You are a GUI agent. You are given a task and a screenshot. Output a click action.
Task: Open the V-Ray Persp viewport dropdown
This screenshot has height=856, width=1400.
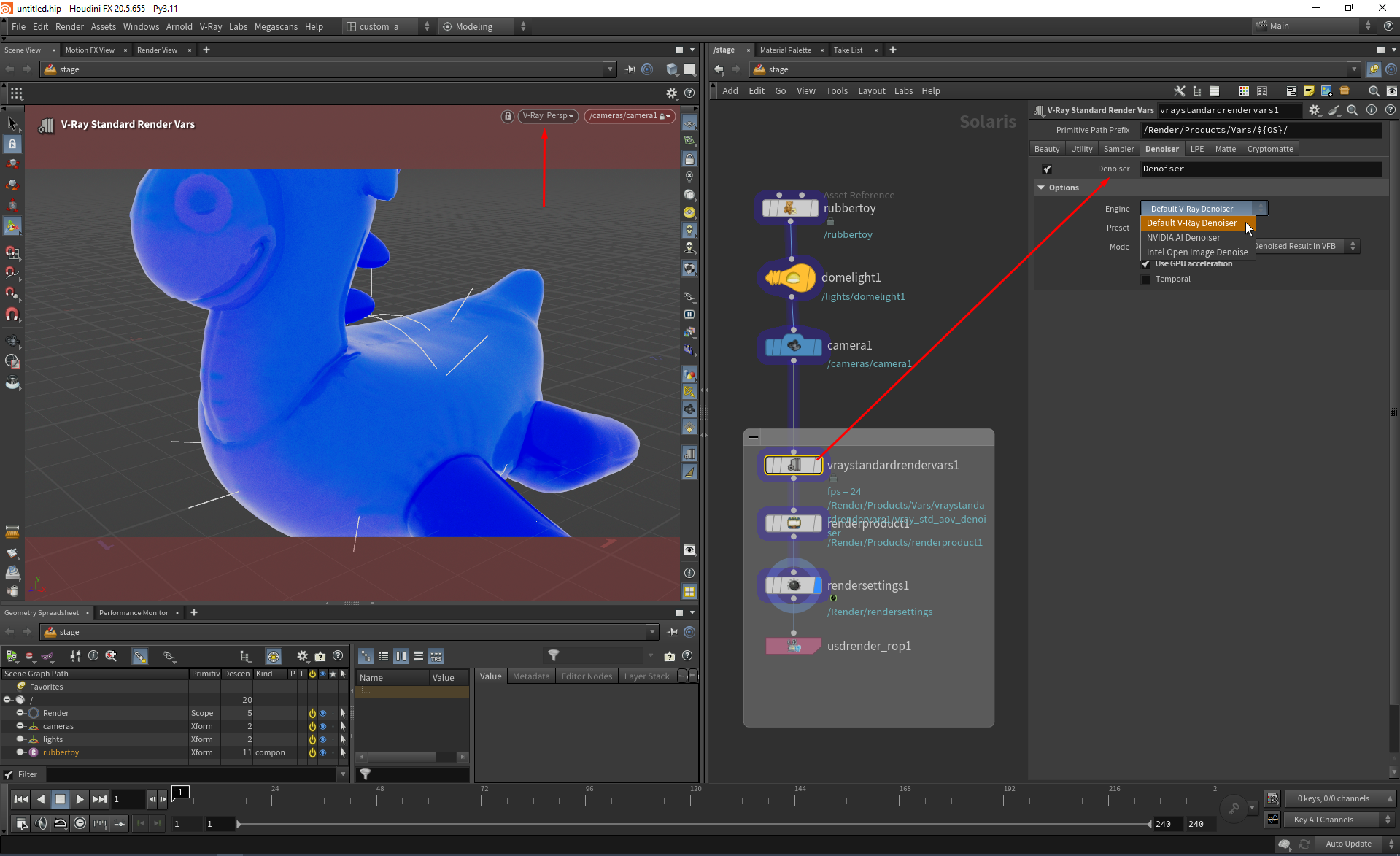(549, 116)
